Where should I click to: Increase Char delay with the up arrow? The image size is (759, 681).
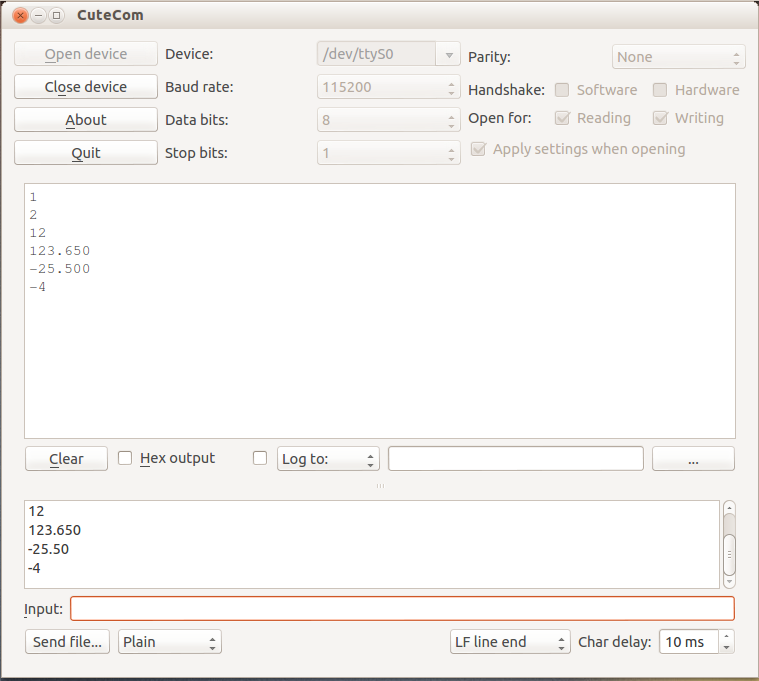click(x=726, y=636)
